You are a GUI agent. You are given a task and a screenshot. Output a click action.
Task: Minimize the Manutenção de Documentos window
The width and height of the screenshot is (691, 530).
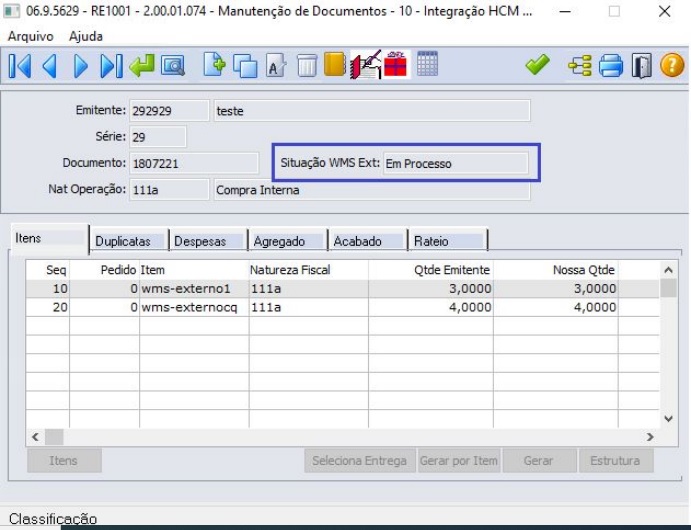tap(565, 11)
